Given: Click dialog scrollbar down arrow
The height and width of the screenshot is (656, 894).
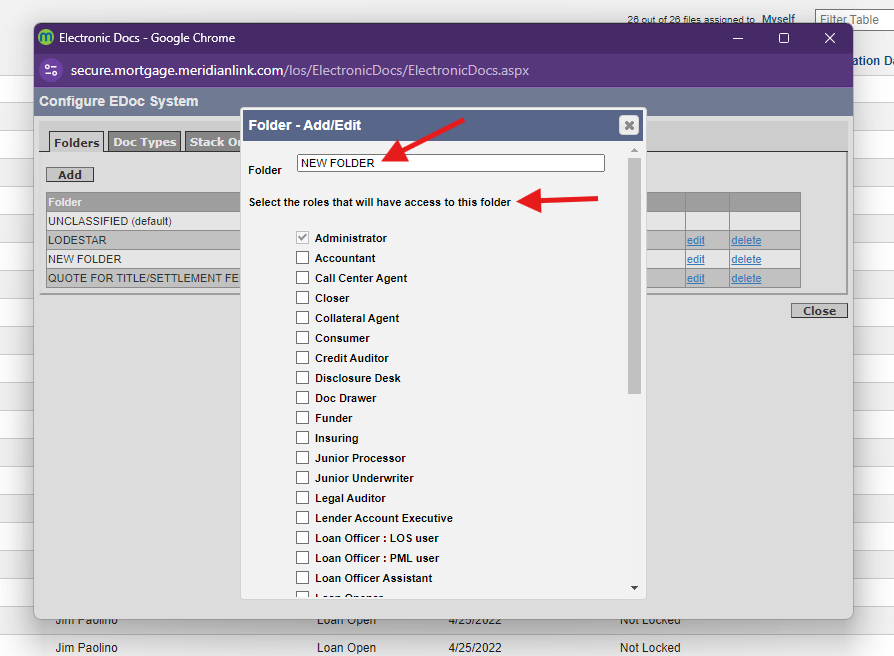Looking at the screenshot, I should tap(634, 588).
